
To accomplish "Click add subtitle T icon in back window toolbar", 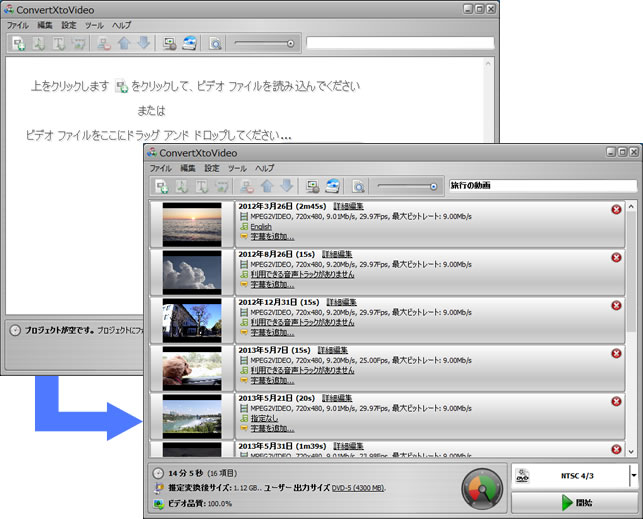I will coord(58,43).
